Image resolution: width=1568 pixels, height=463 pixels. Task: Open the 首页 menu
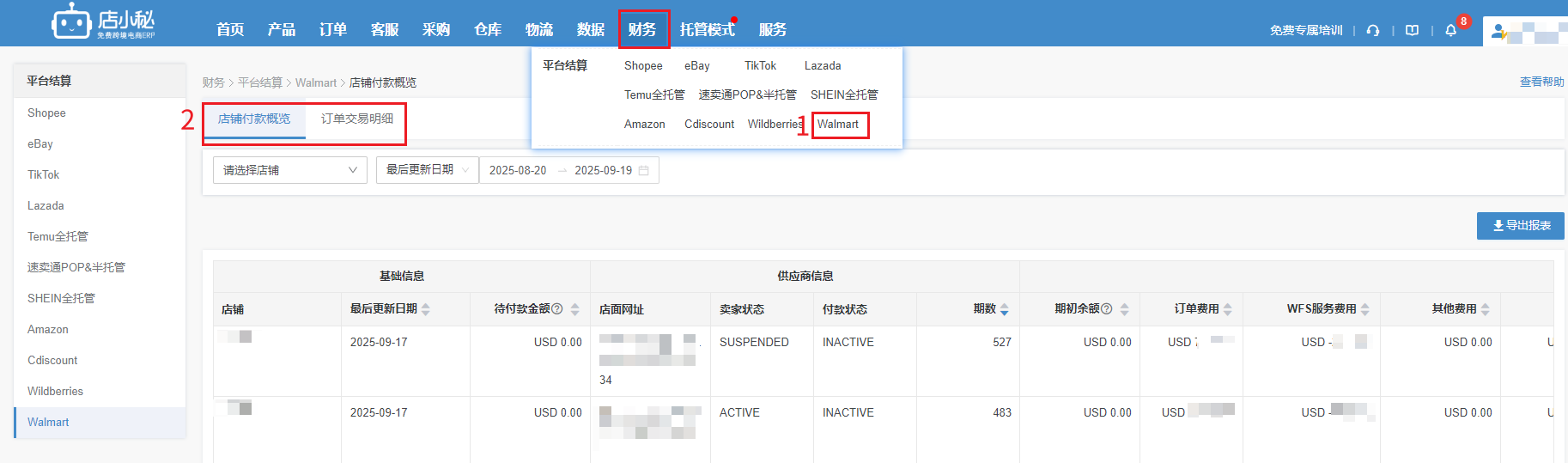[x=230, y=30]
